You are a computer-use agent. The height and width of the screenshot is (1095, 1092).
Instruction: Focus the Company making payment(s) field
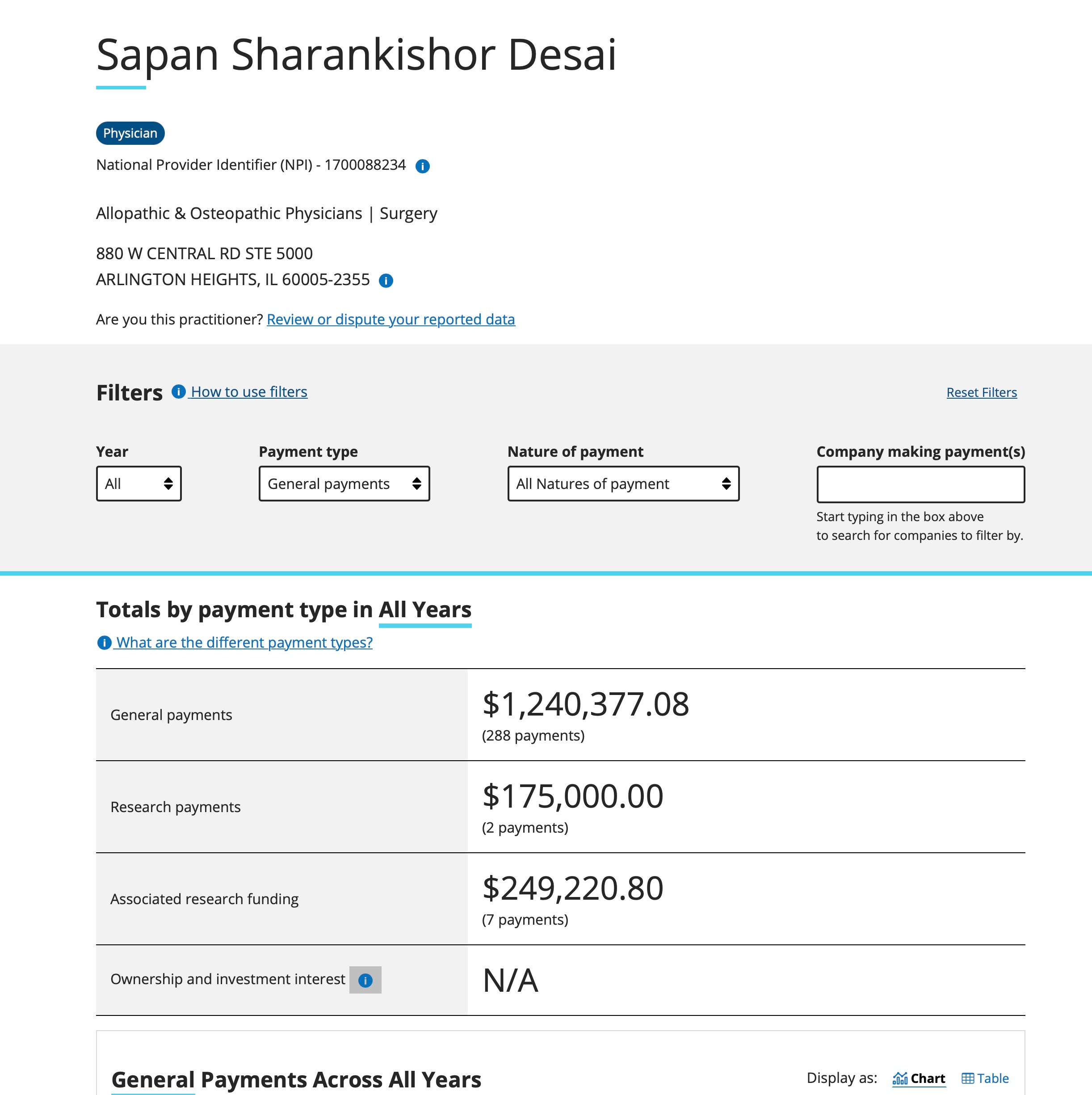coord(921,484)
